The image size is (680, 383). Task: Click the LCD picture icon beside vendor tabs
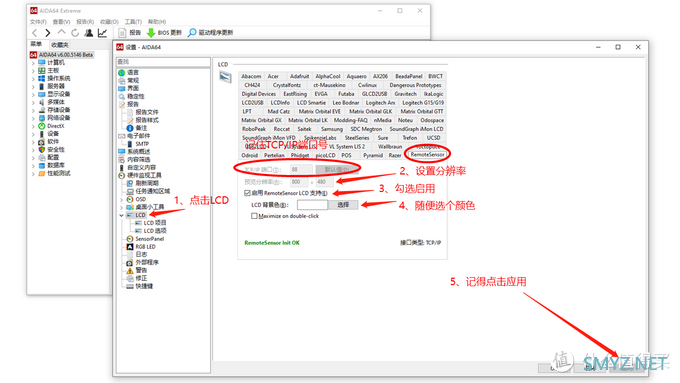coord(225,77)
